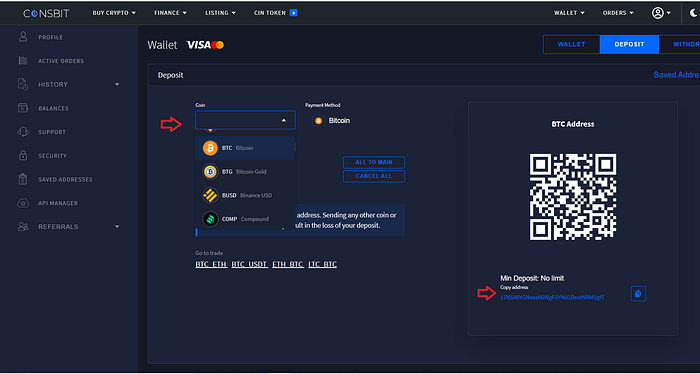Viewport: 700px width, 374px height.
Task: Open the Wallet top-bar dropdown
Action: pyautogui.click(x=569, y=13)
